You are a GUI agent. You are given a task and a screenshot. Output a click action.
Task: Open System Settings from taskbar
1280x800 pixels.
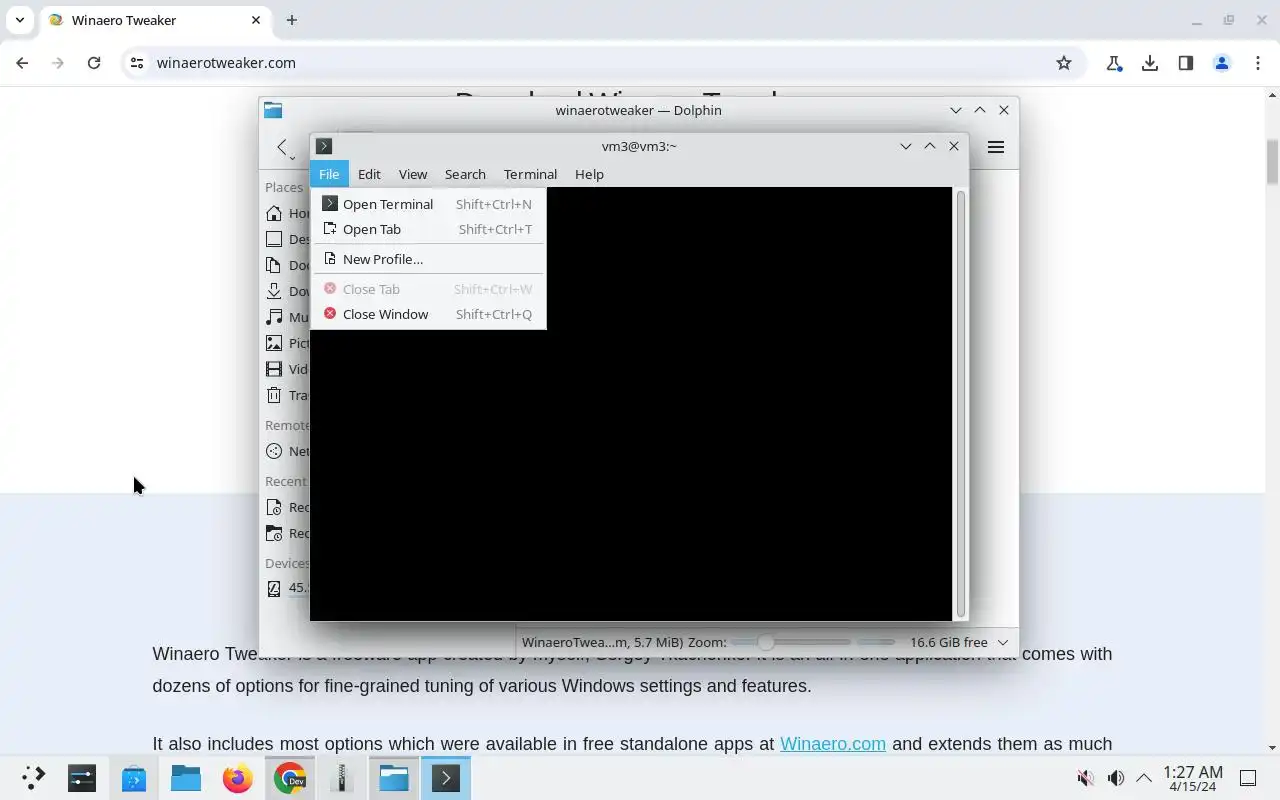(x=82, y=778)
